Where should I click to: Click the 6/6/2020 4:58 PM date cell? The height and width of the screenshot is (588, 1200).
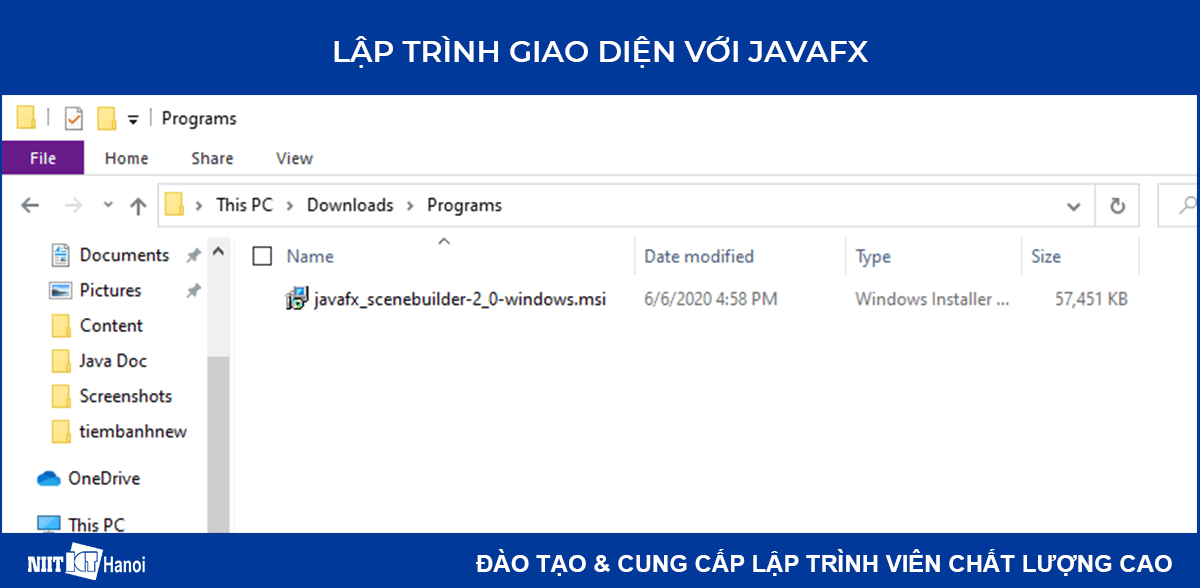pos(711,298)
